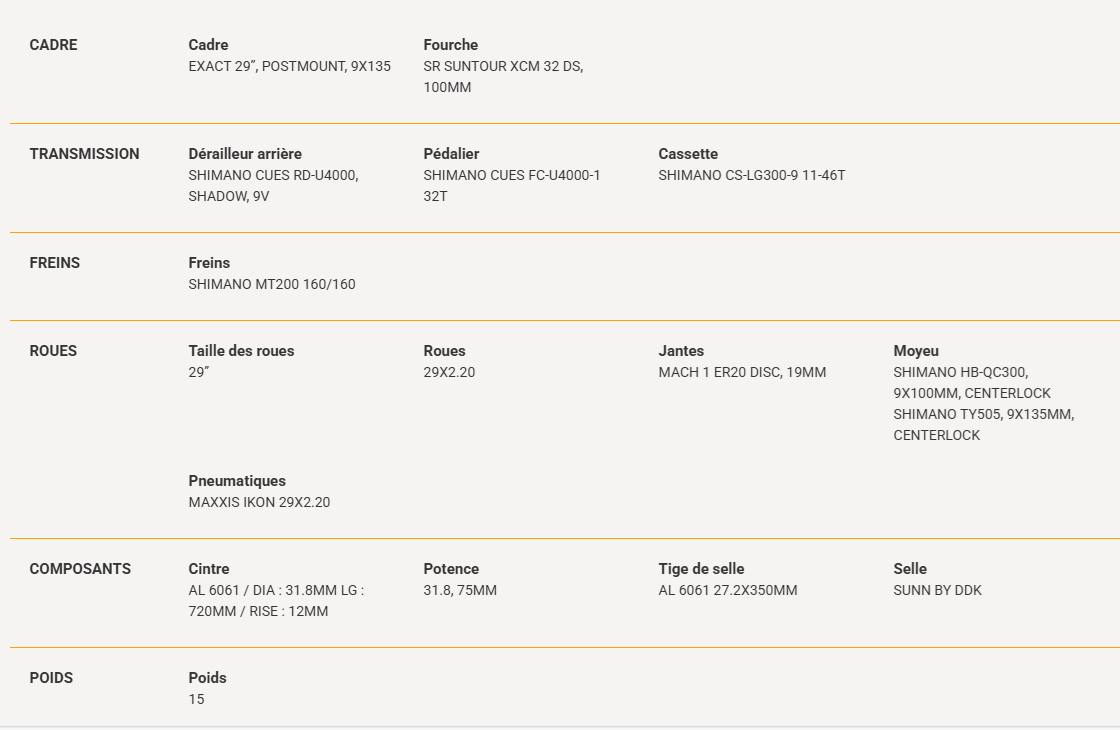
Task: Click the COMPOSANTS section label
Action: [x=80, y=569]
